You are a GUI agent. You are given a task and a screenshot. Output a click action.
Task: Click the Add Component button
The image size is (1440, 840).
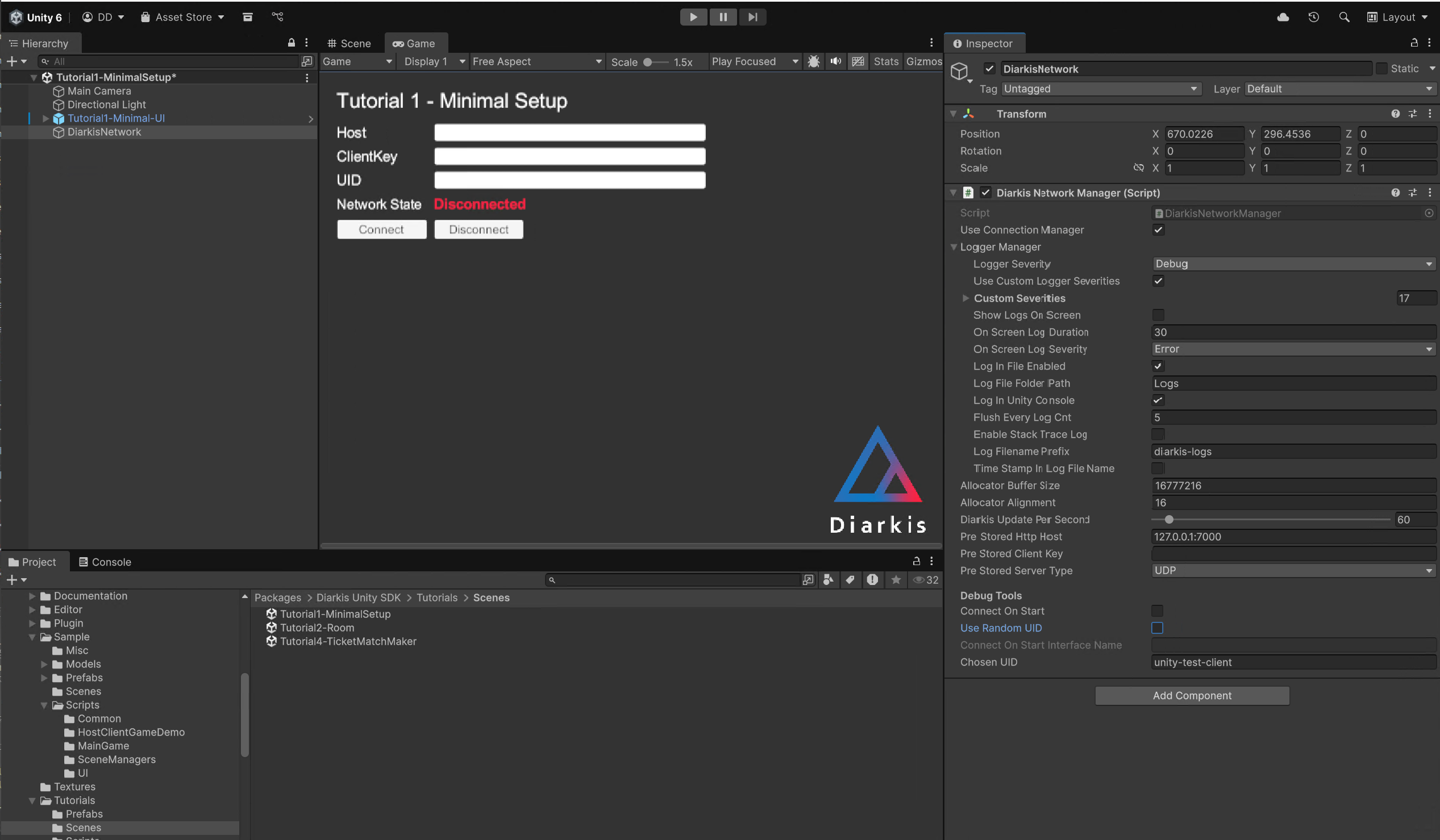1192,696
